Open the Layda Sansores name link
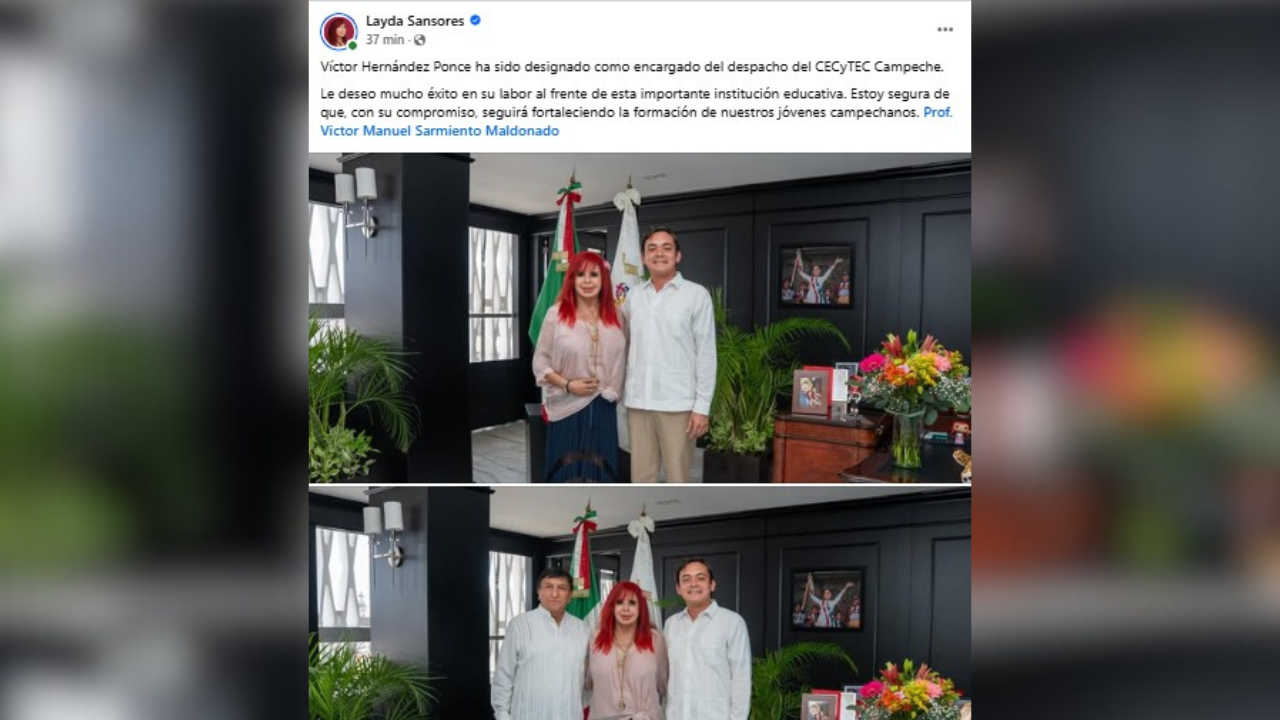 coord(415,20)
